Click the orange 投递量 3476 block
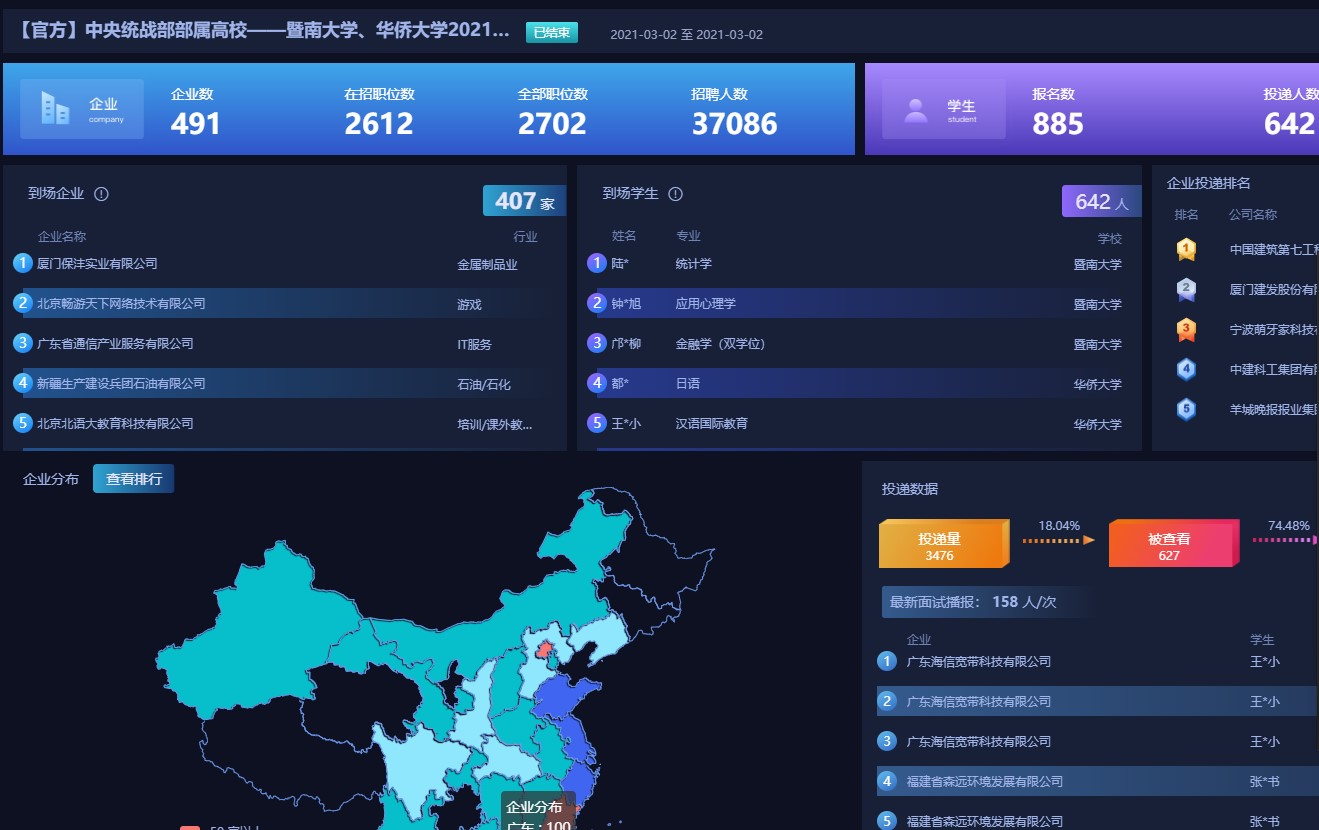 pos(945,545)
